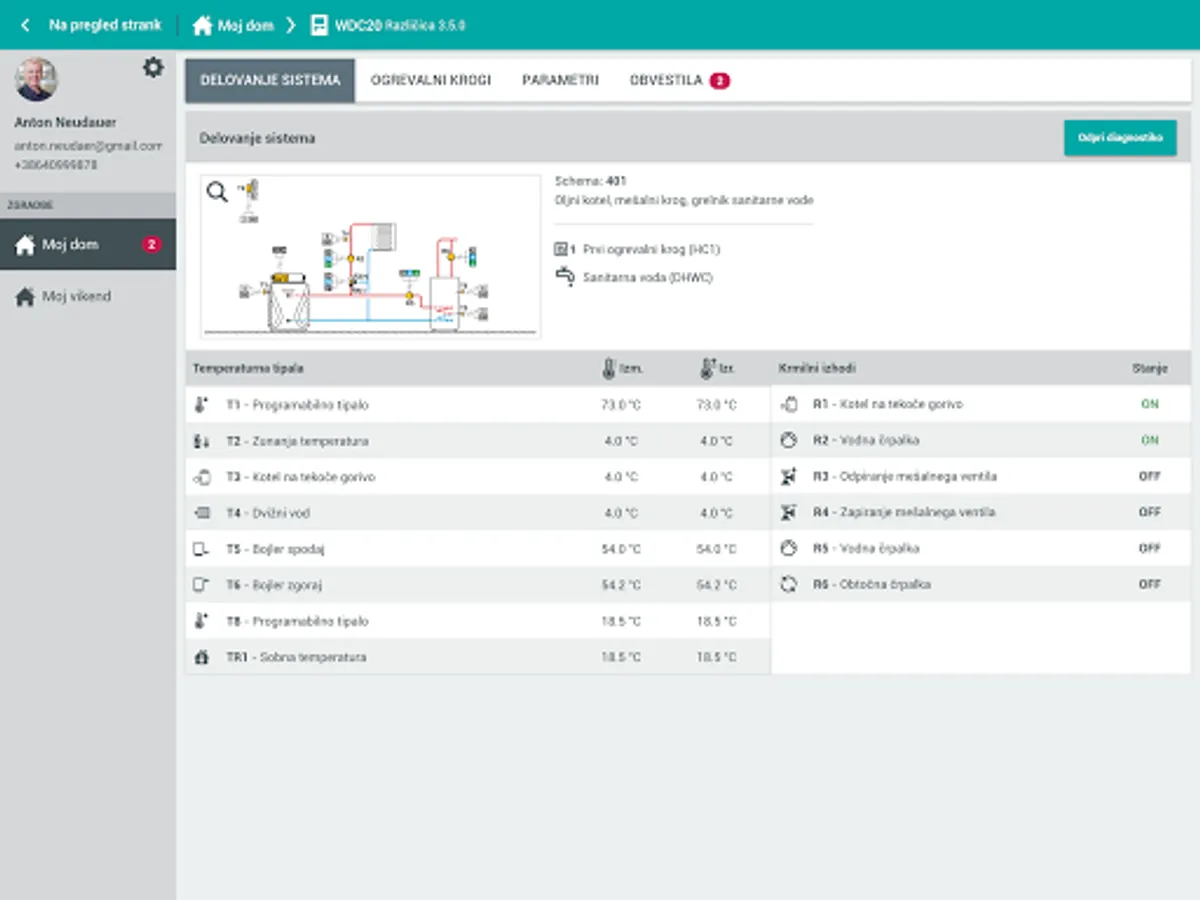Click the T5 Bojler spodaj sensor icon
This screenshot has width=1200, height=900.
point(202,549)
